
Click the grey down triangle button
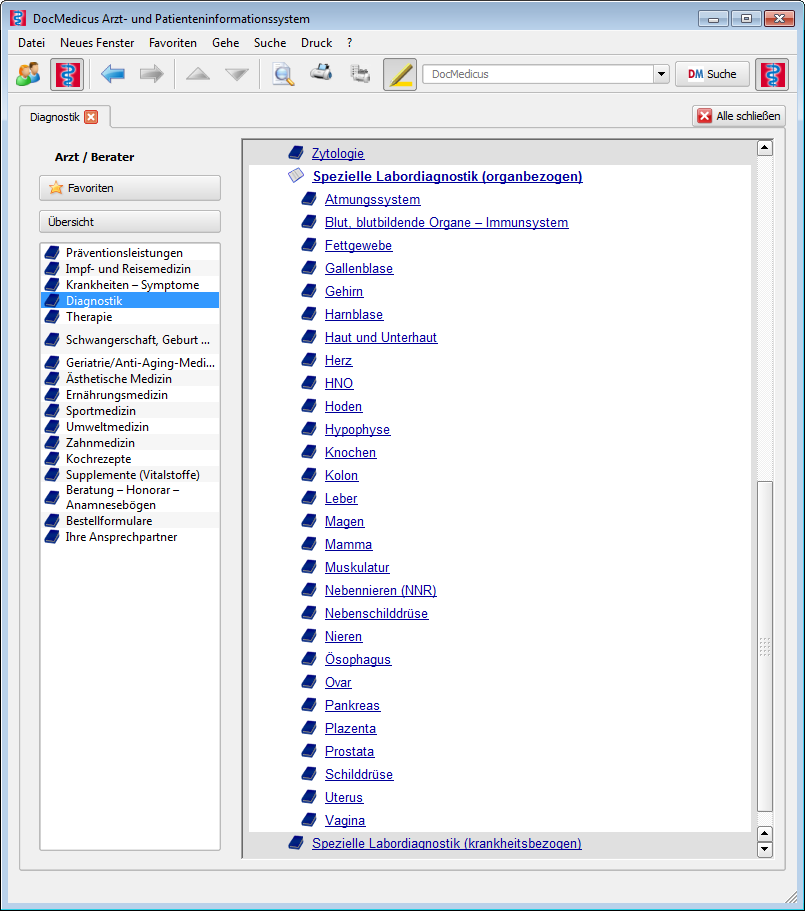tap(236, 74)
